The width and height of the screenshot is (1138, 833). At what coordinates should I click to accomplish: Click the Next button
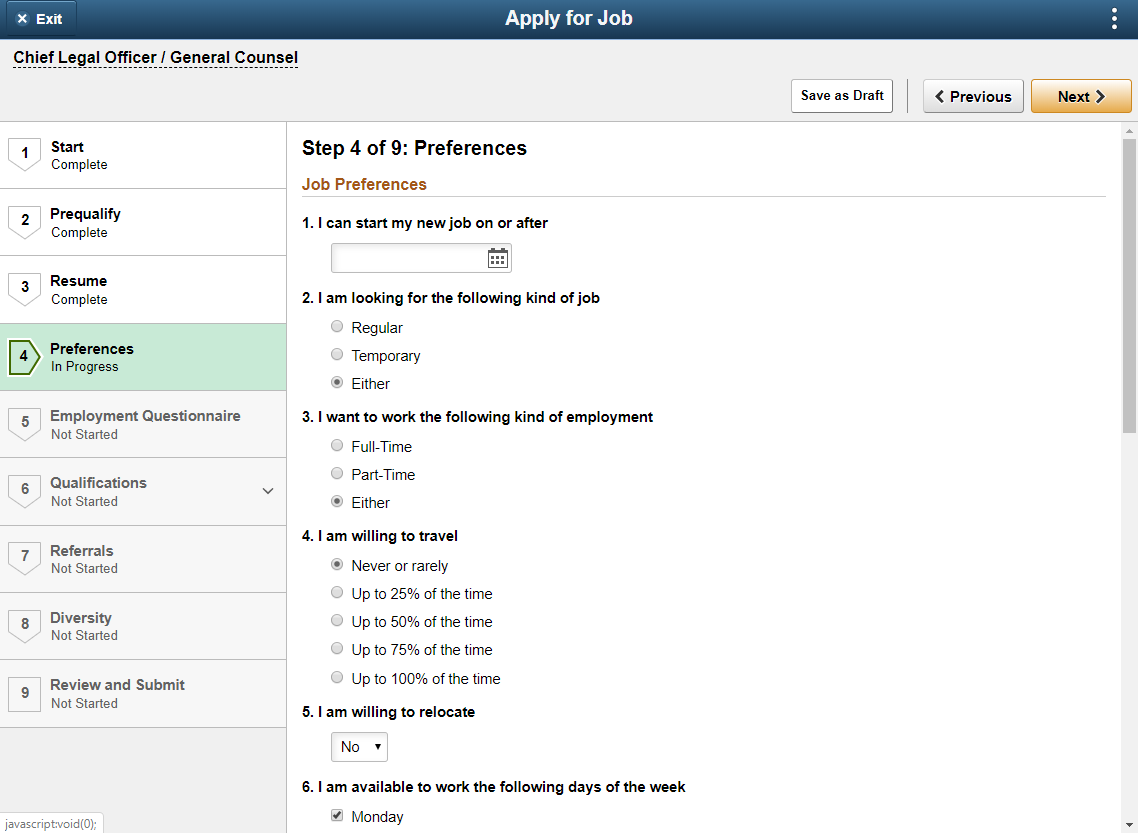tap(1081, 97)
